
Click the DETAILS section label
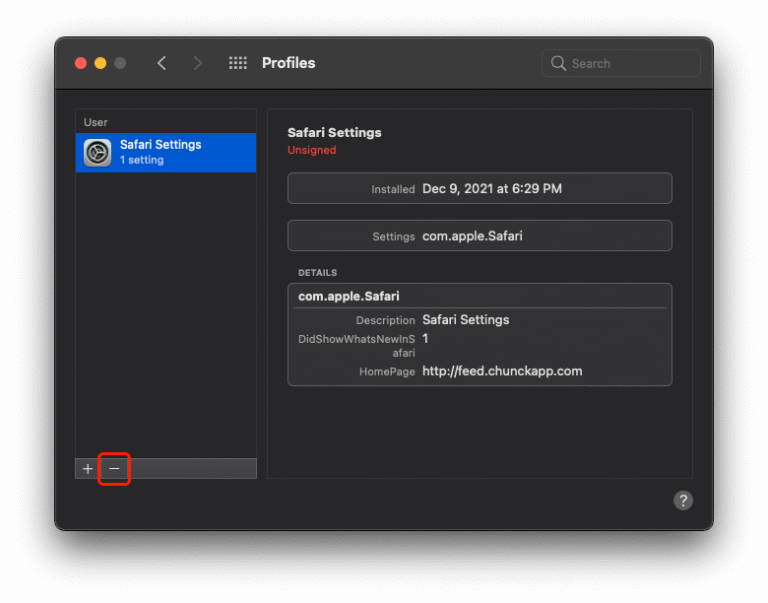point(317,273)
